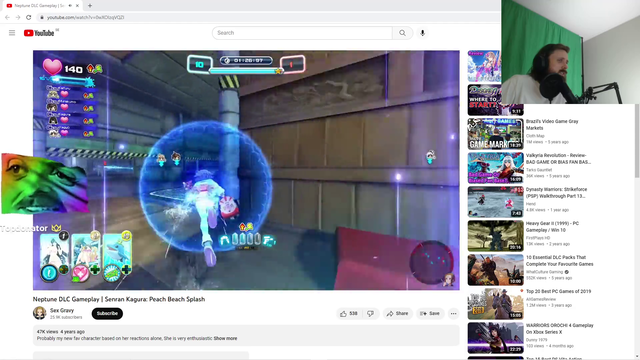
Task: Click into the YouTube Search field
Action: 302,33
